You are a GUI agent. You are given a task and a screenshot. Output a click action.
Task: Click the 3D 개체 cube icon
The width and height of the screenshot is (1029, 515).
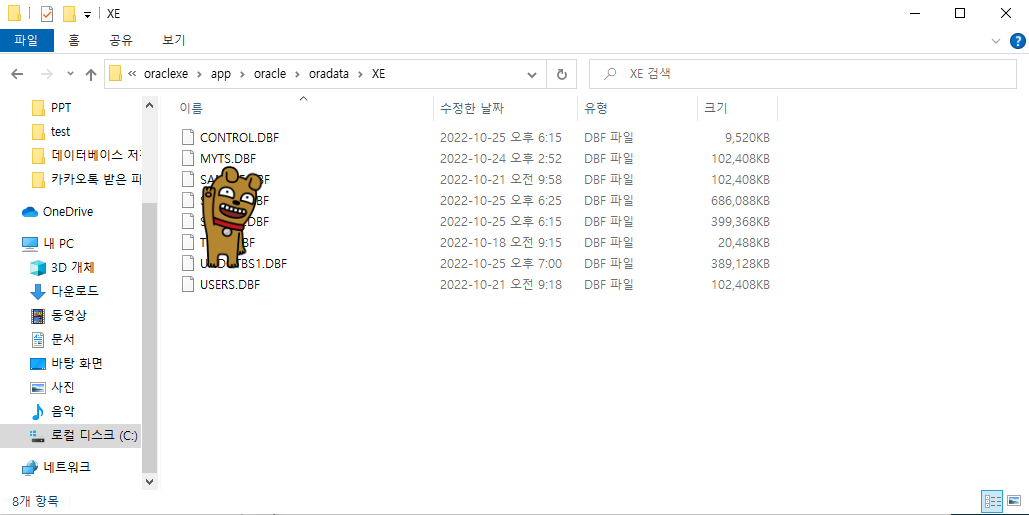(x=38, y=268)
